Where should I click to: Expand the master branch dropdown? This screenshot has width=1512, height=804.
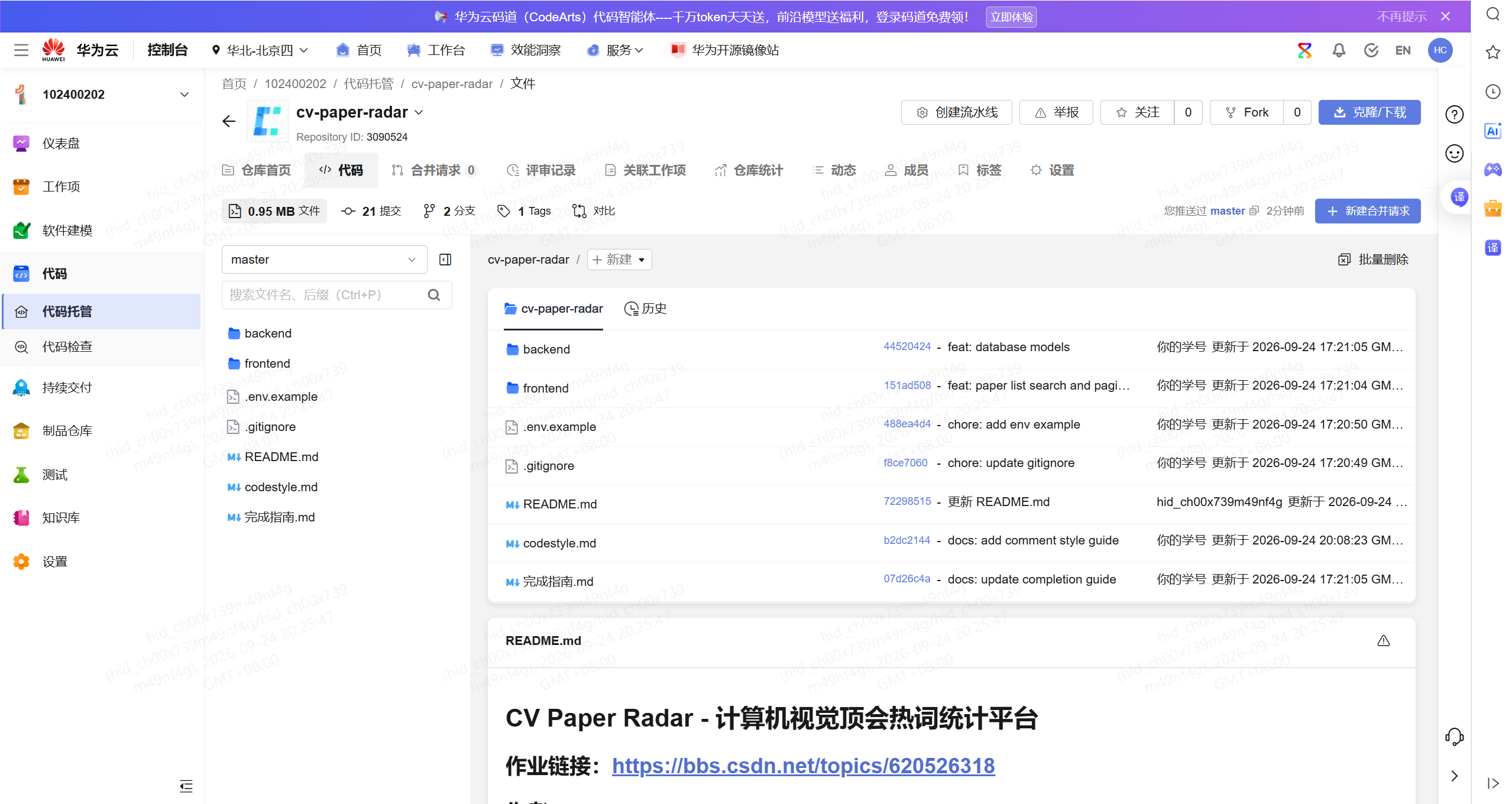coord(324,260)
